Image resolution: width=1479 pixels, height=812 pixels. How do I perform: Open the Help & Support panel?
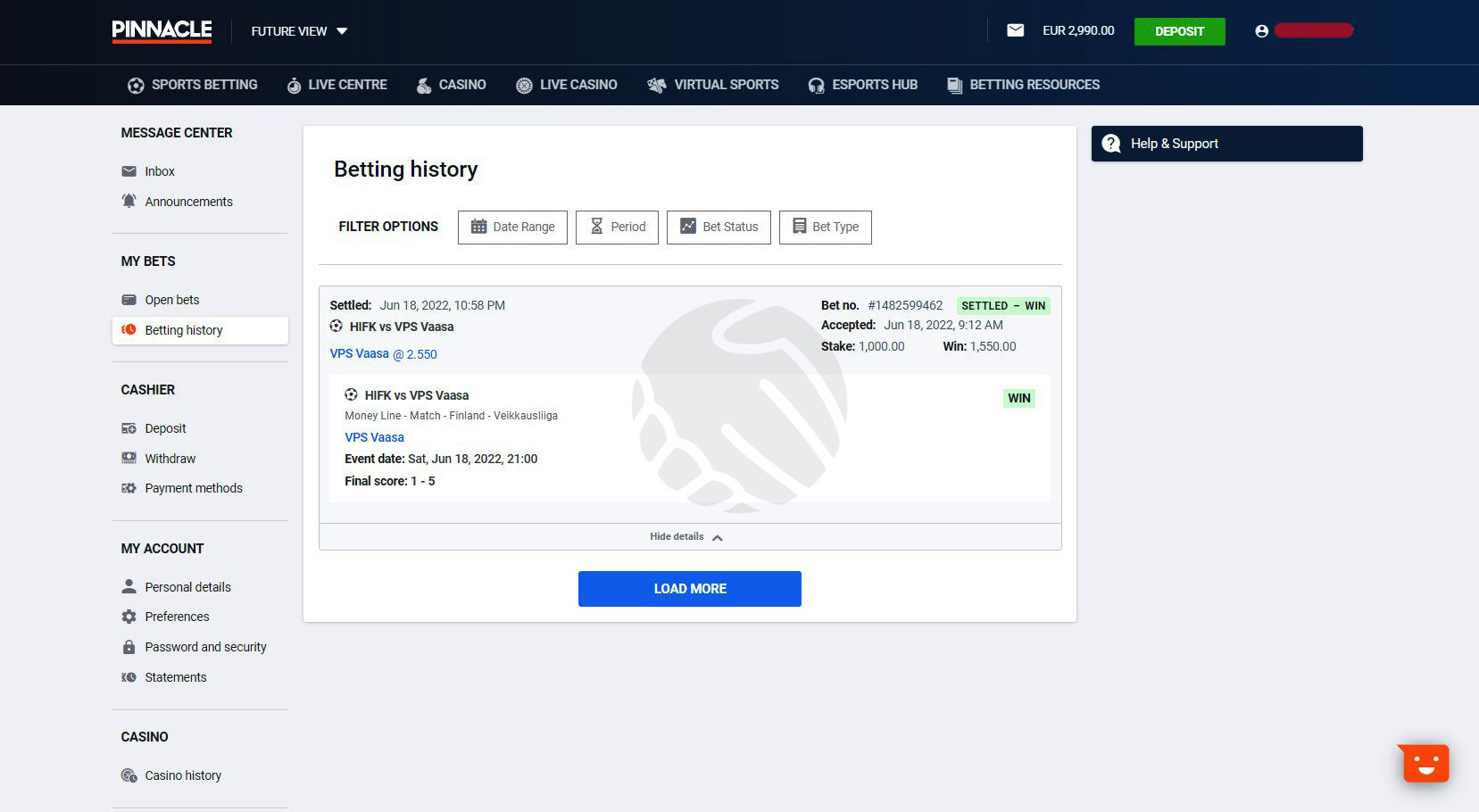[1226, 144]
